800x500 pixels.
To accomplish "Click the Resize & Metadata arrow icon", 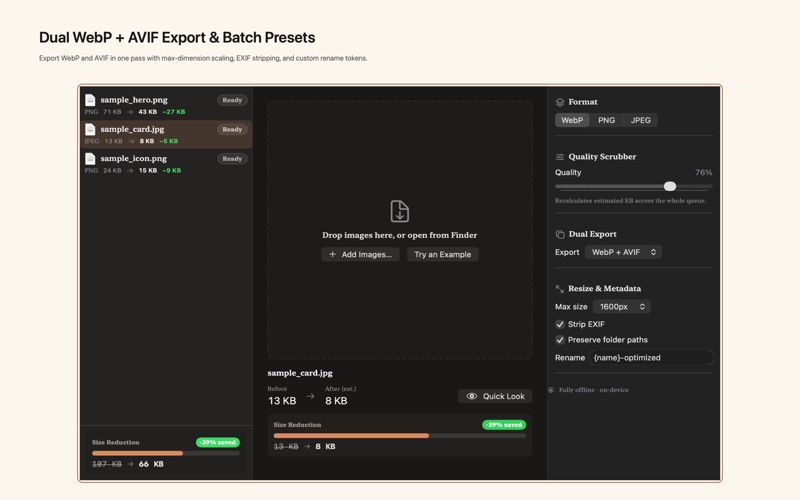I will (560, 289).
